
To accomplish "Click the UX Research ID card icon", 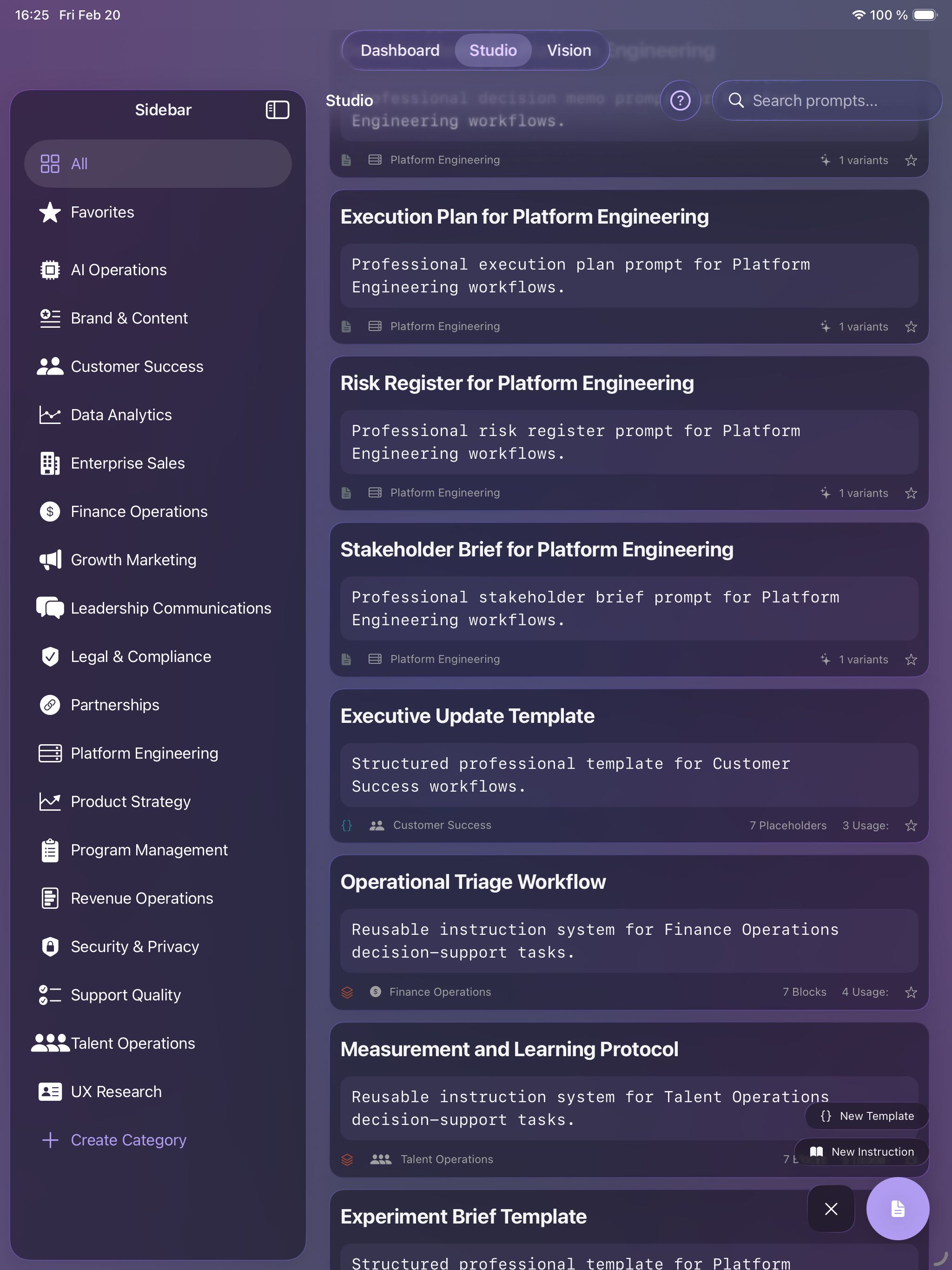I will [x=50, y=1091].
